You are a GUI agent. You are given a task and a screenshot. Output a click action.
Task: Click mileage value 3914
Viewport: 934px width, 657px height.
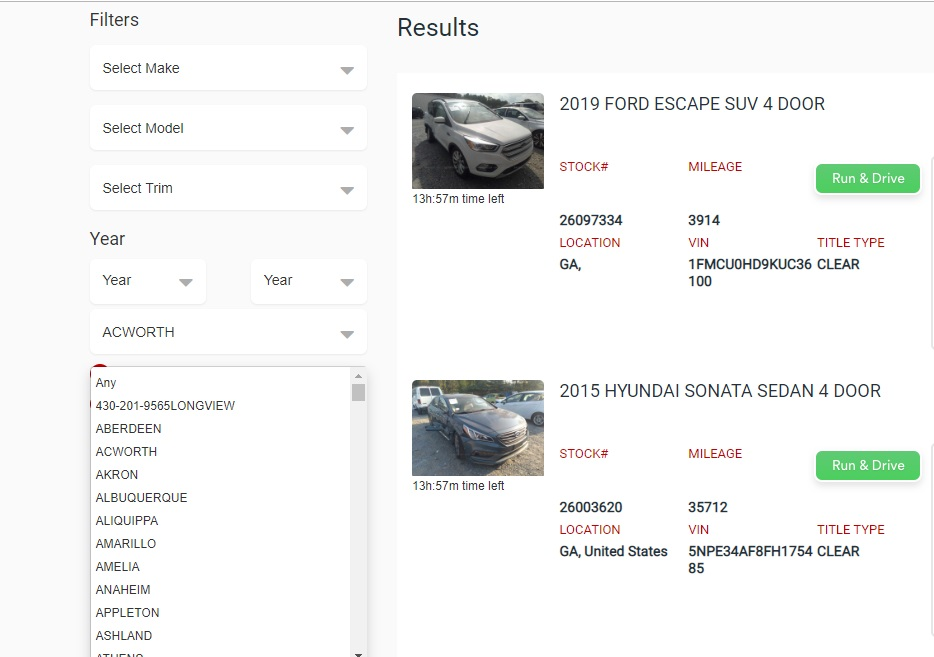(704, 220)
